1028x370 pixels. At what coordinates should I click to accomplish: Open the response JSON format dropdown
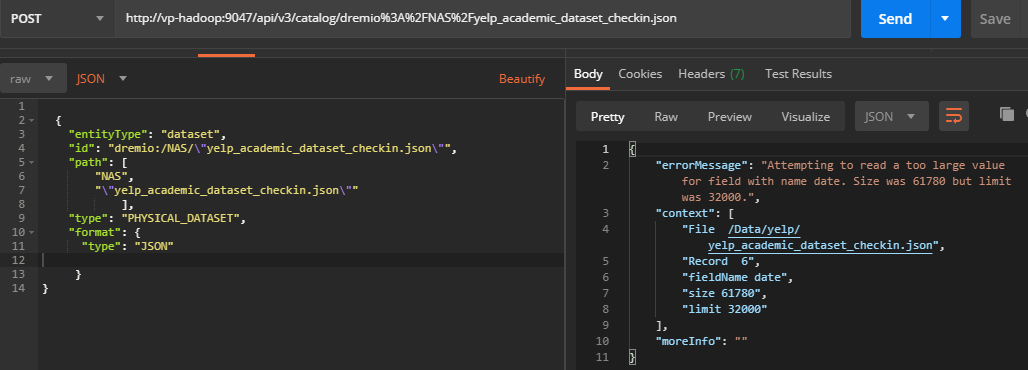point(892,117)
